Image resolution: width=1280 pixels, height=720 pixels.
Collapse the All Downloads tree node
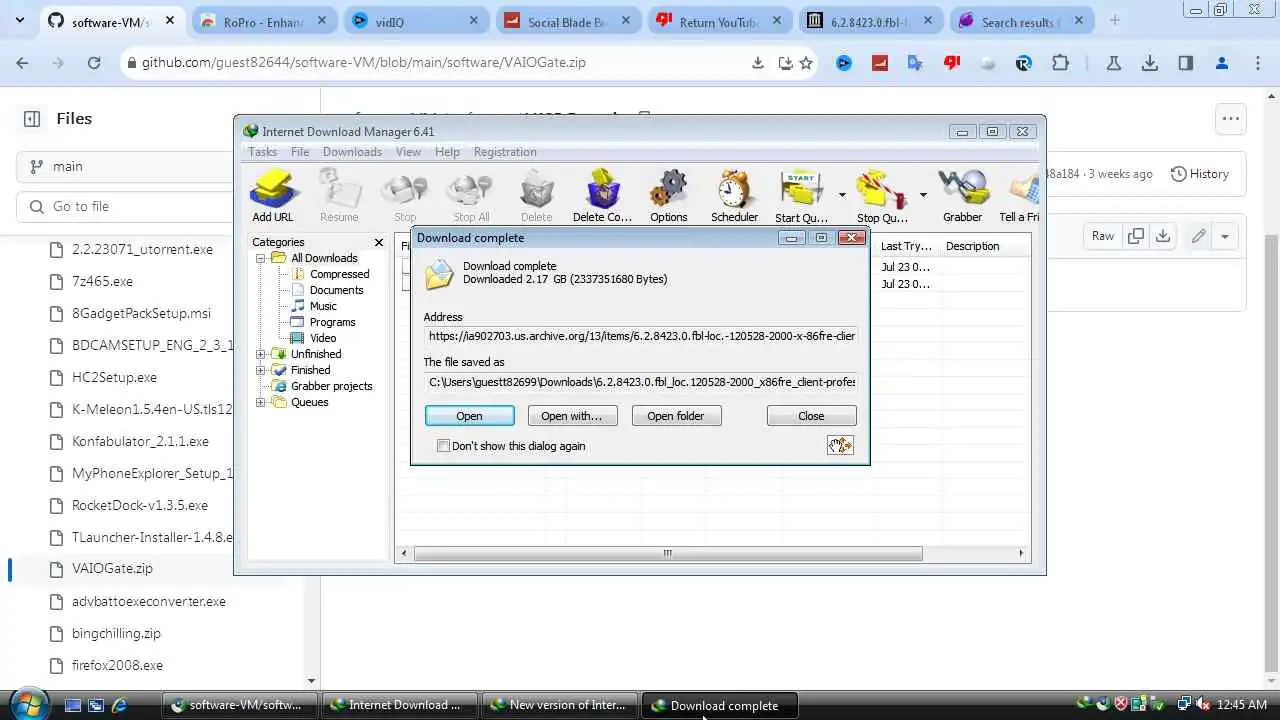pos(261,258)
